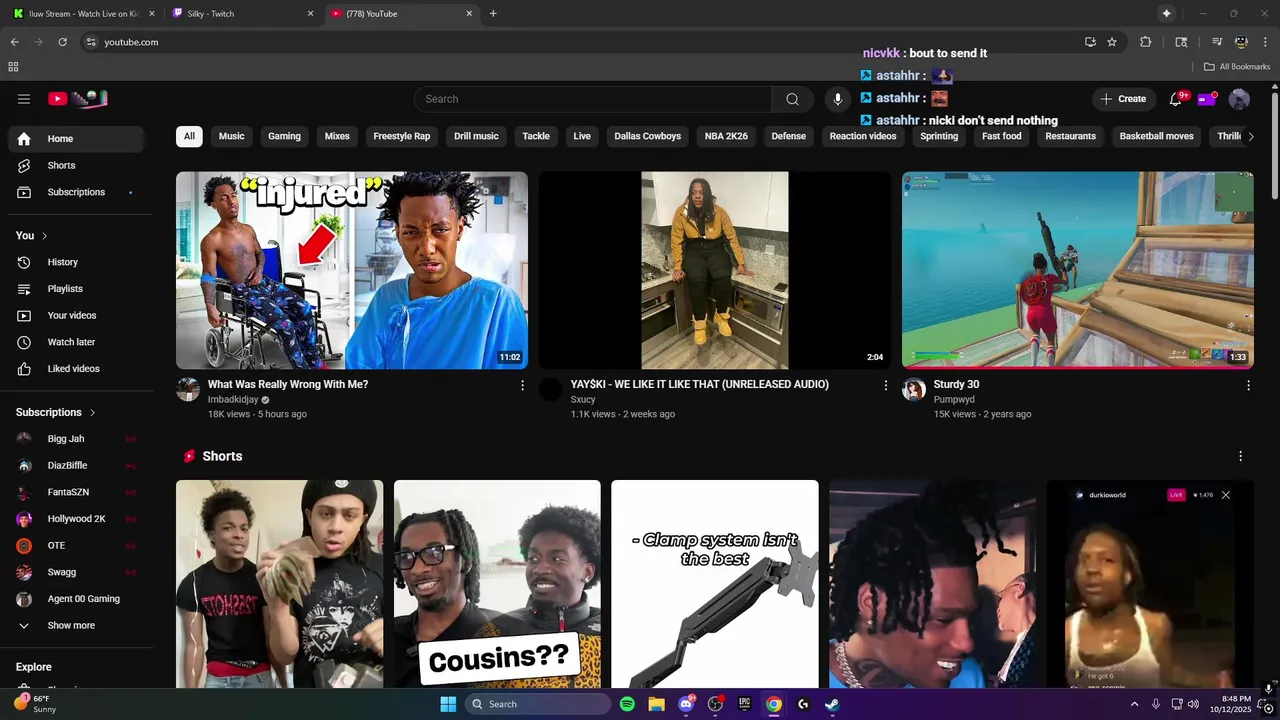Start voice search with the microphone icon
1280x720 pixels.
pos(838,99)
